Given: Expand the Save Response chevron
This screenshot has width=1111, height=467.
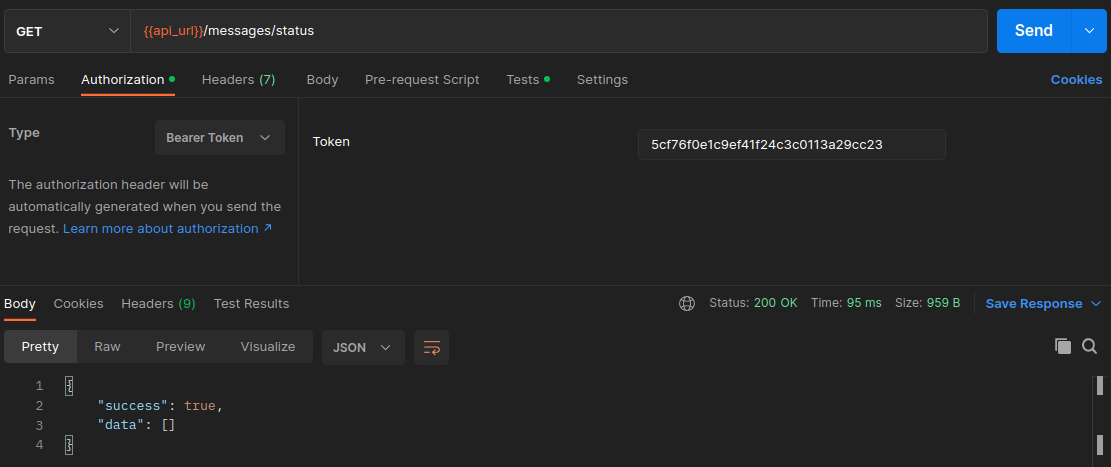Looking at the screenshot, I should [1096, 303].
